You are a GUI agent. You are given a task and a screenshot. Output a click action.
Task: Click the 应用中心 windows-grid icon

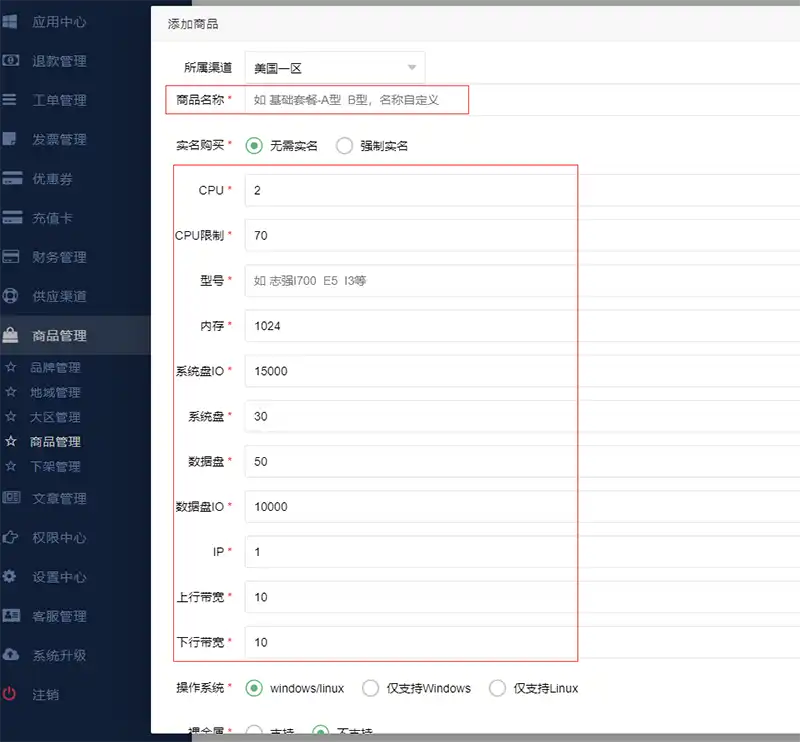pyautogui.click(x=10, y=22)
